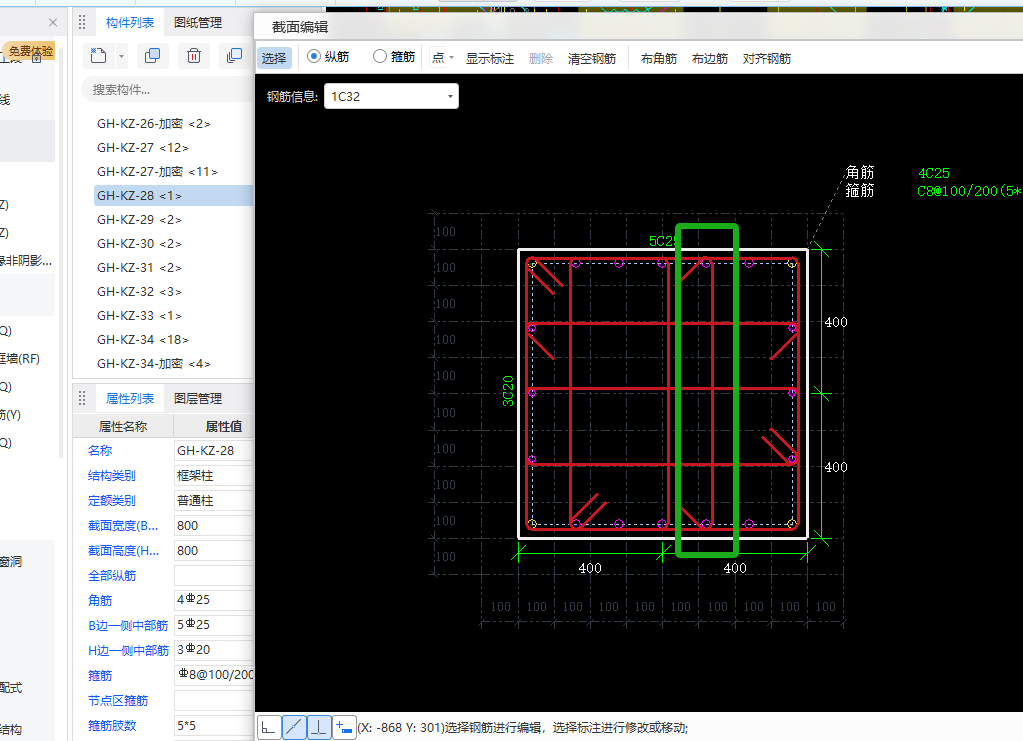Image resolution: width=1023 pixels, height=741 pixels.
Task: Click the 选择 toolbar button
Action: coord(274,58)
